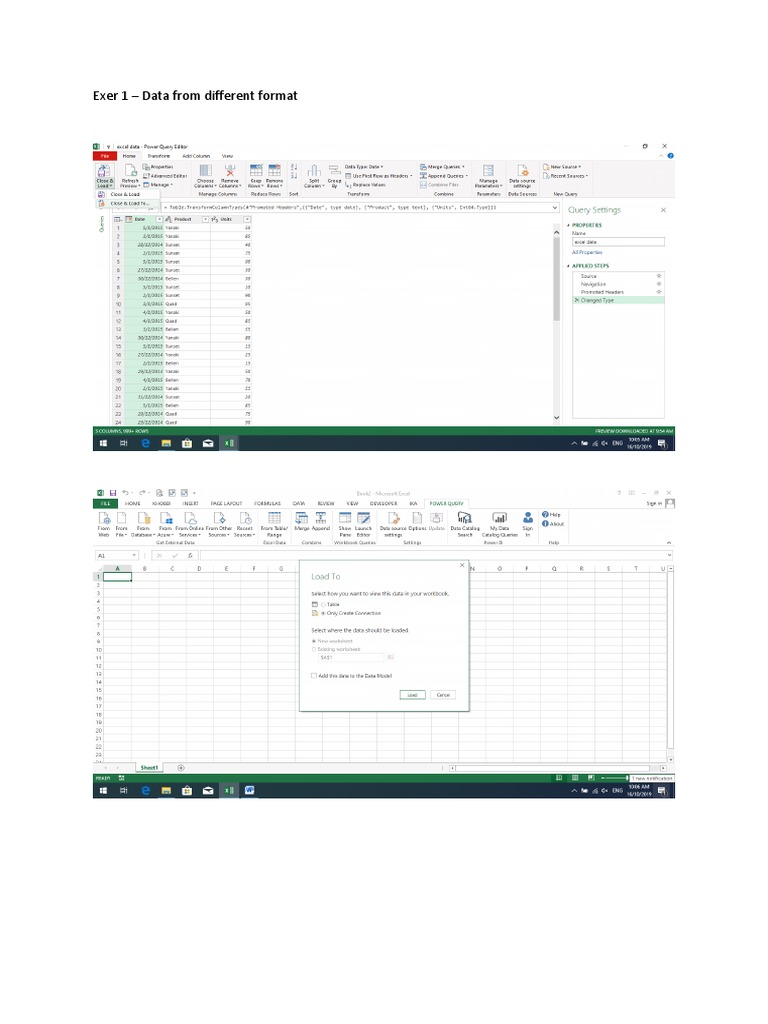Select Sheet1 tab in Excel
Screen dimensions: 768x1024
(150, 768)
